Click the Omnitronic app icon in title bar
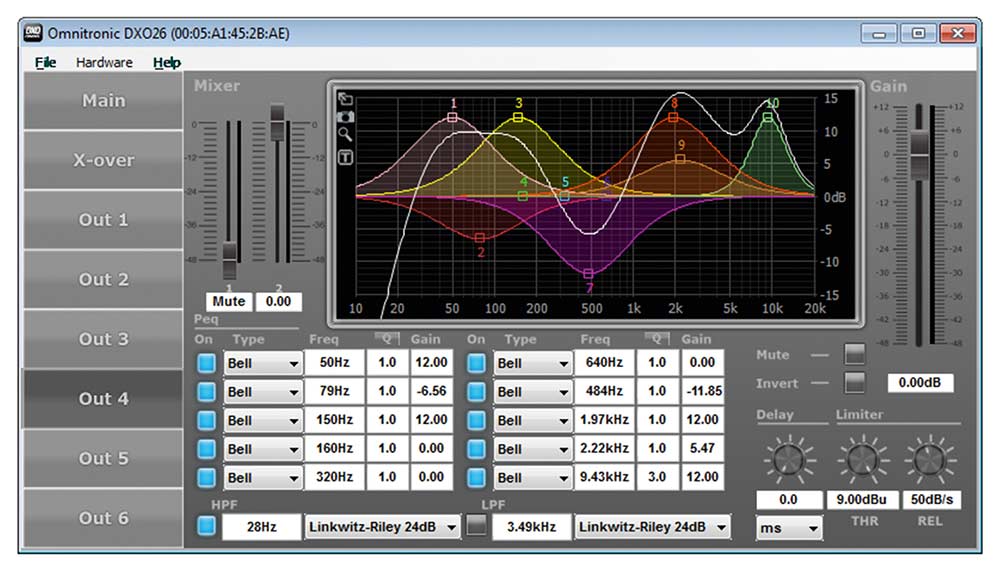 click(x=33, y=33)
